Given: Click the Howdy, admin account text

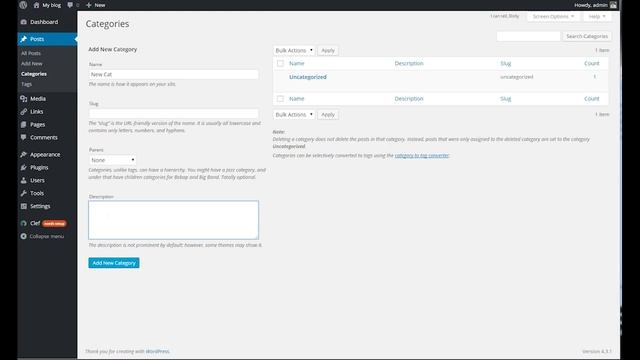Looking at the screenshot, I should (x=591, y=5).
